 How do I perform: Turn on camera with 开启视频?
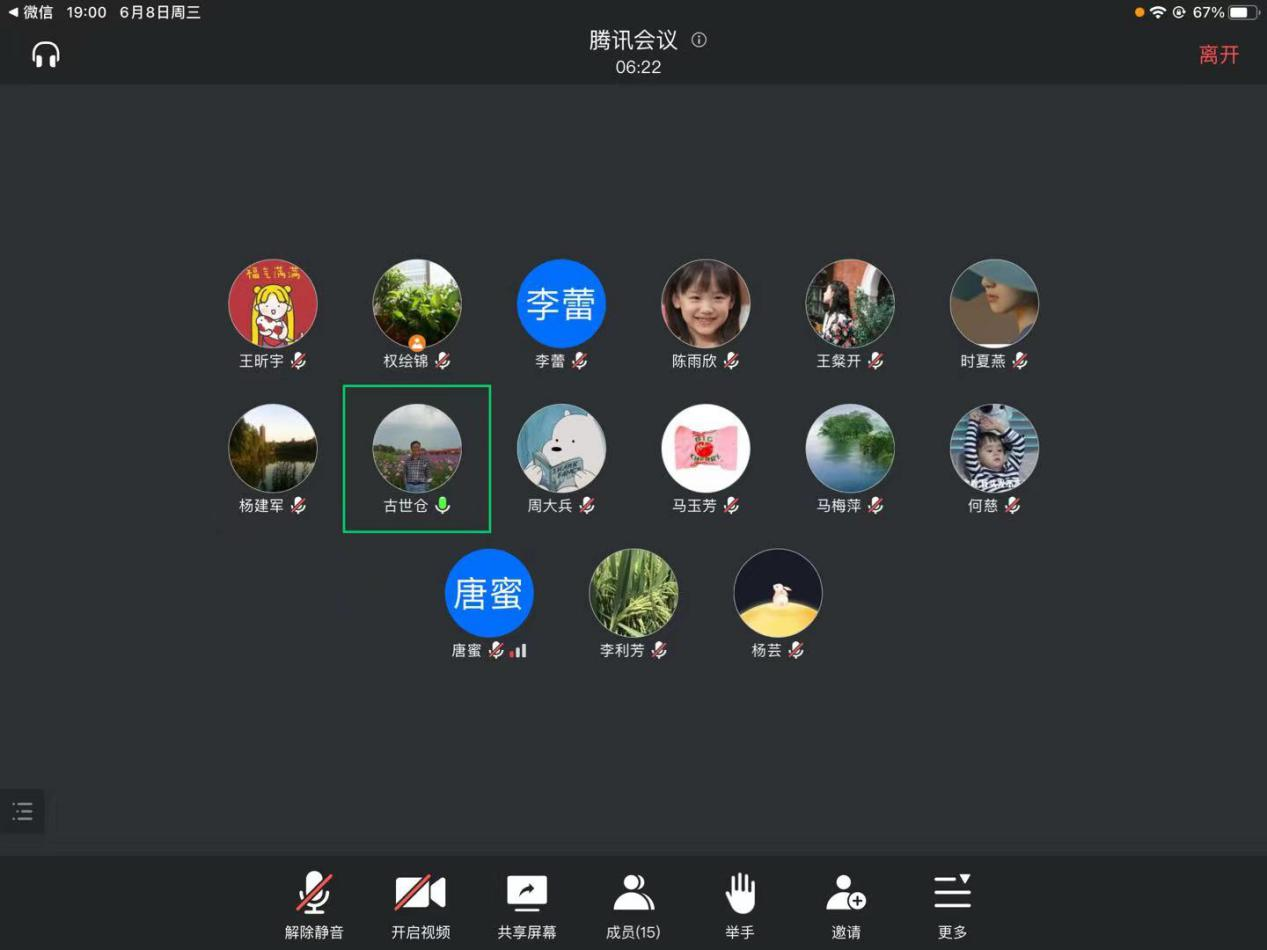click(x=420, y=905)
